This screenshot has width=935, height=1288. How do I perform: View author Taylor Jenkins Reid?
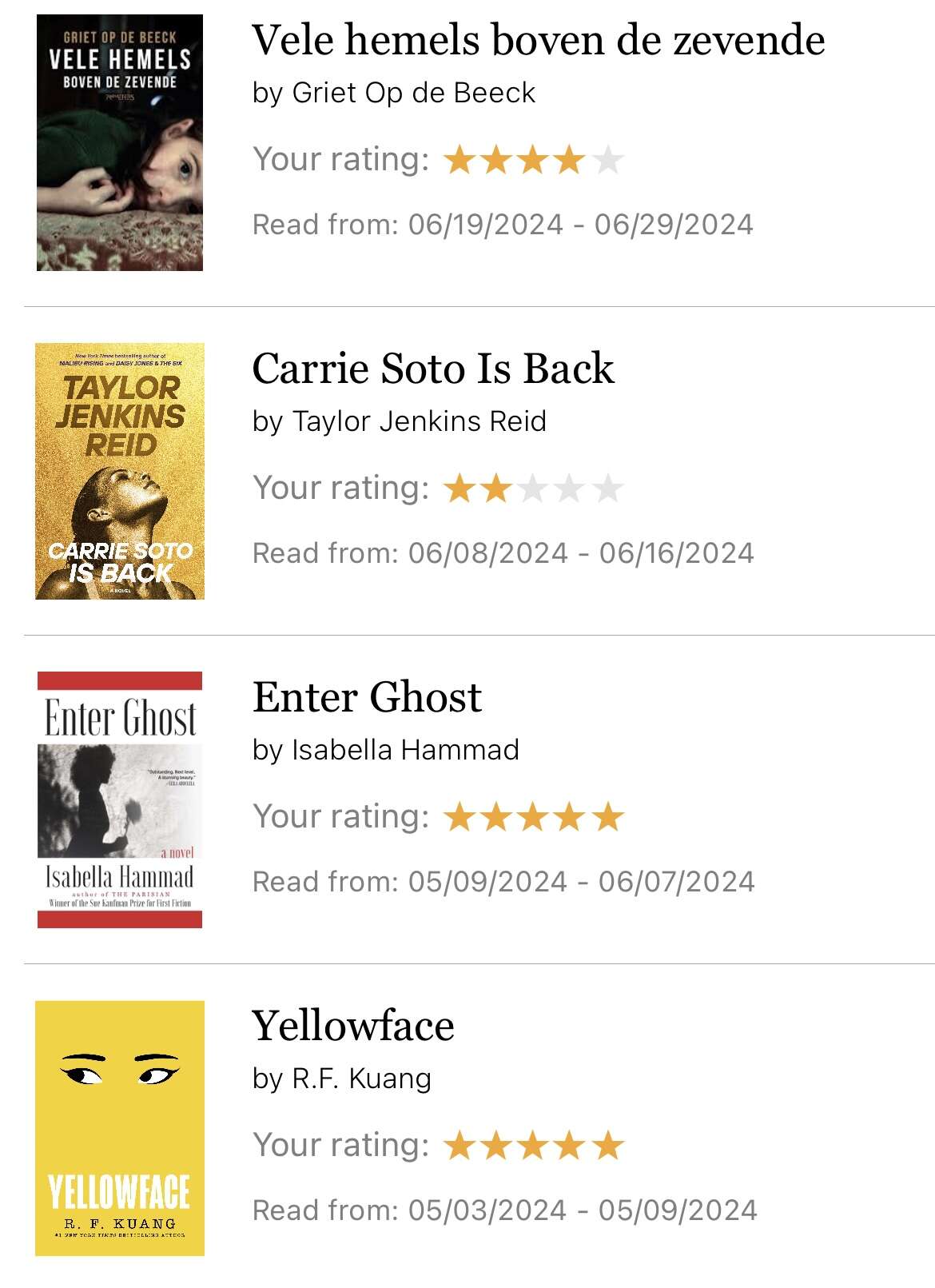pos(420,421)
